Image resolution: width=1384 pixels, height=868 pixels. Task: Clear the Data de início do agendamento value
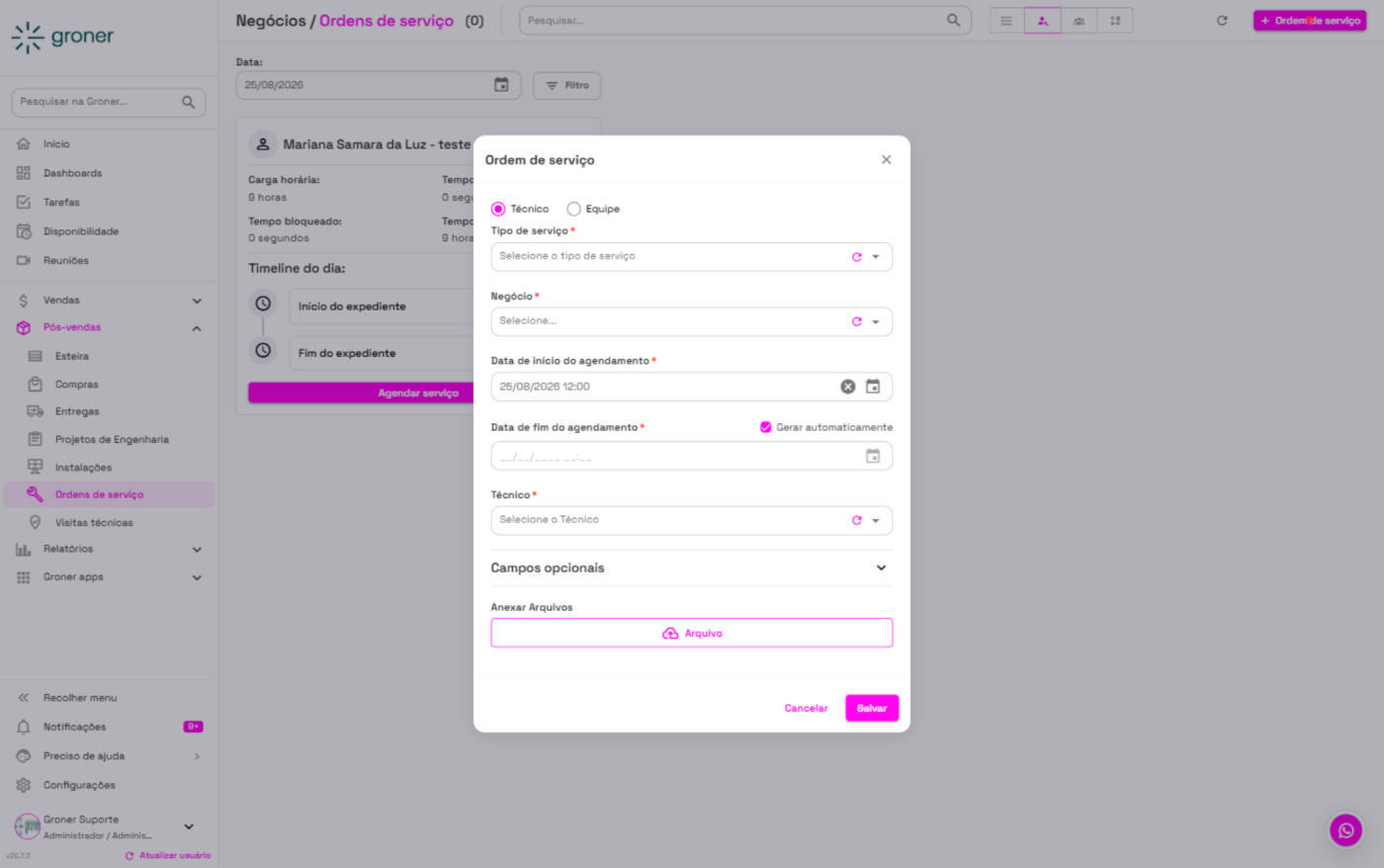848,387
